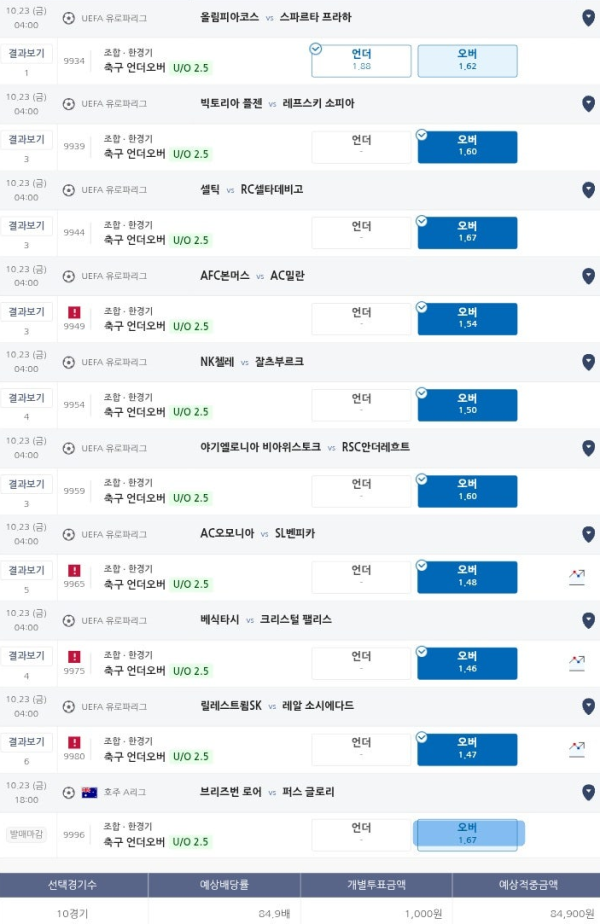Click soccer ball icon on 셀틱 match row
Screen dimensions: 600x924
point(69,190)
